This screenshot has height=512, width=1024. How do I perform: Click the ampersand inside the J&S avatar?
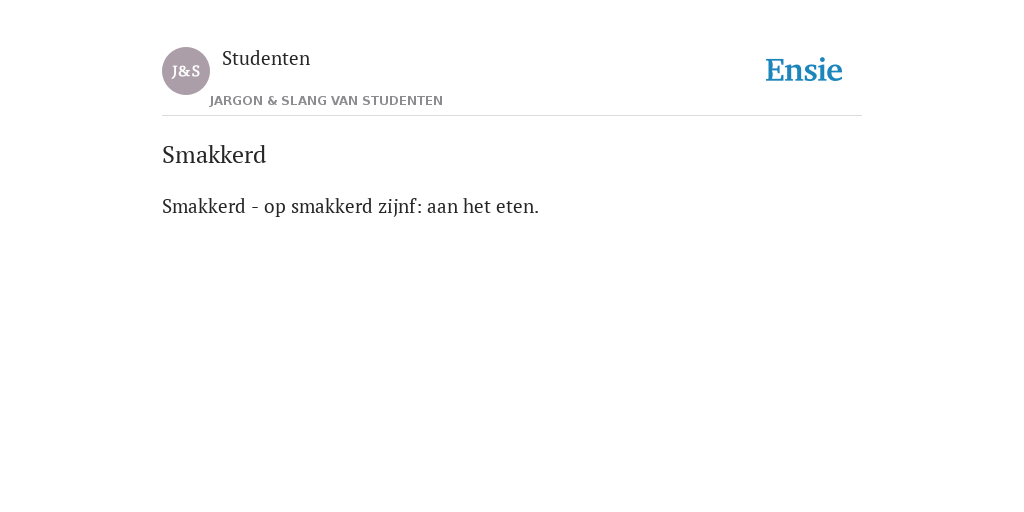click(185, 72)
